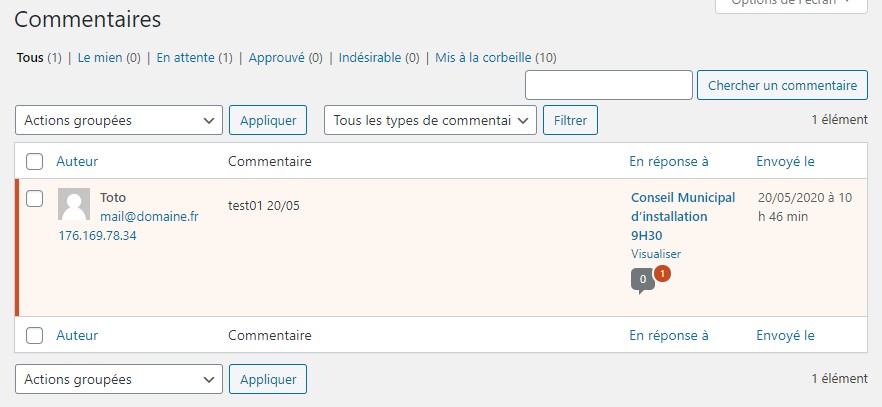882x407 pixels.
Task: Click Toto's avatar image
Action: (x=74, y=204)
